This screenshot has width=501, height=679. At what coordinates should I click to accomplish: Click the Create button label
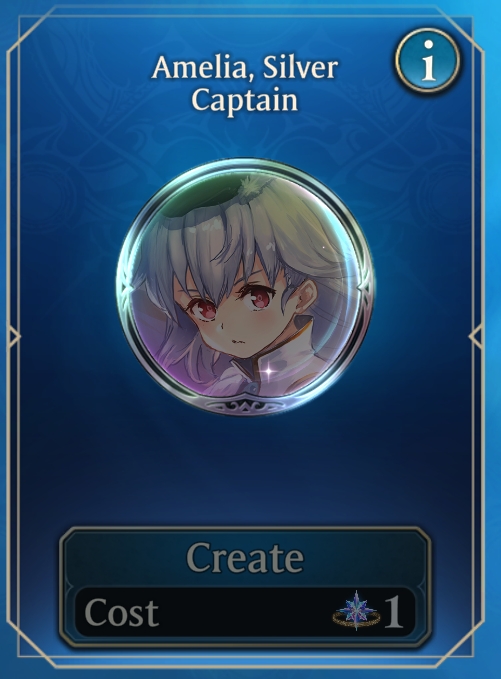coord(245,558)
